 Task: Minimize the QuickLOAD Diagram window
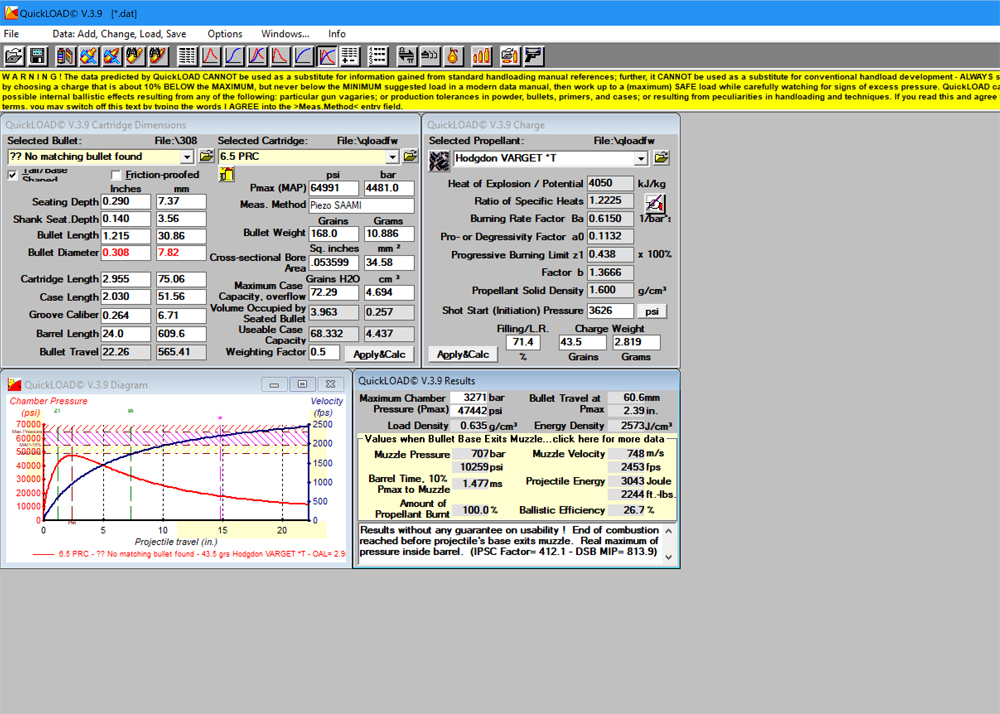tap(274, 384)
